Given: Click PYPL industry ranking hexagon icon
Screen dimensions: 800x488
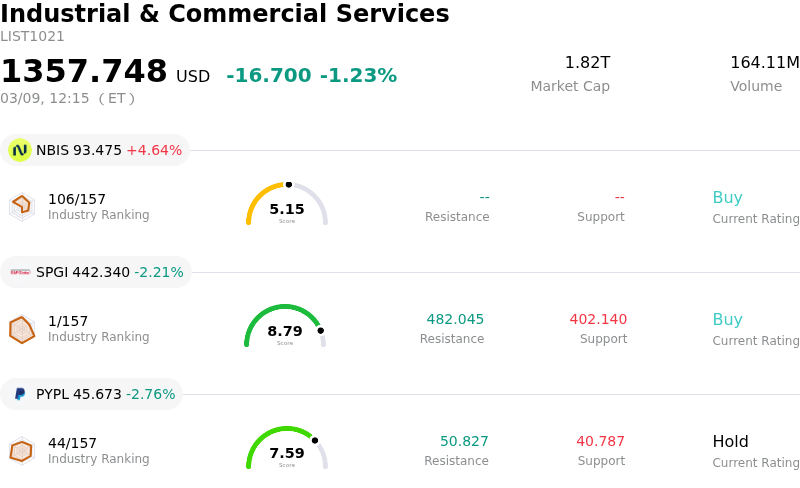Looking at the screenshot, I should (21, 451).
